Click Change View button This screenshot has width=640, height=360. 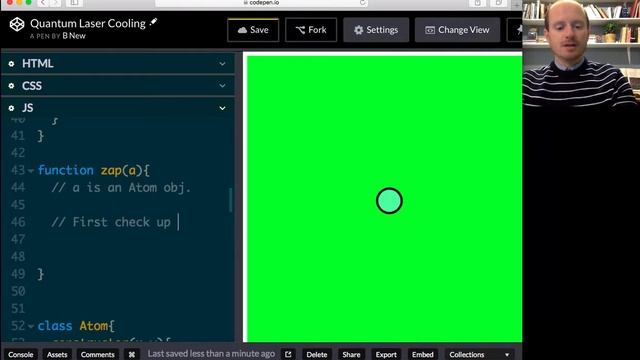coord(457,30)
